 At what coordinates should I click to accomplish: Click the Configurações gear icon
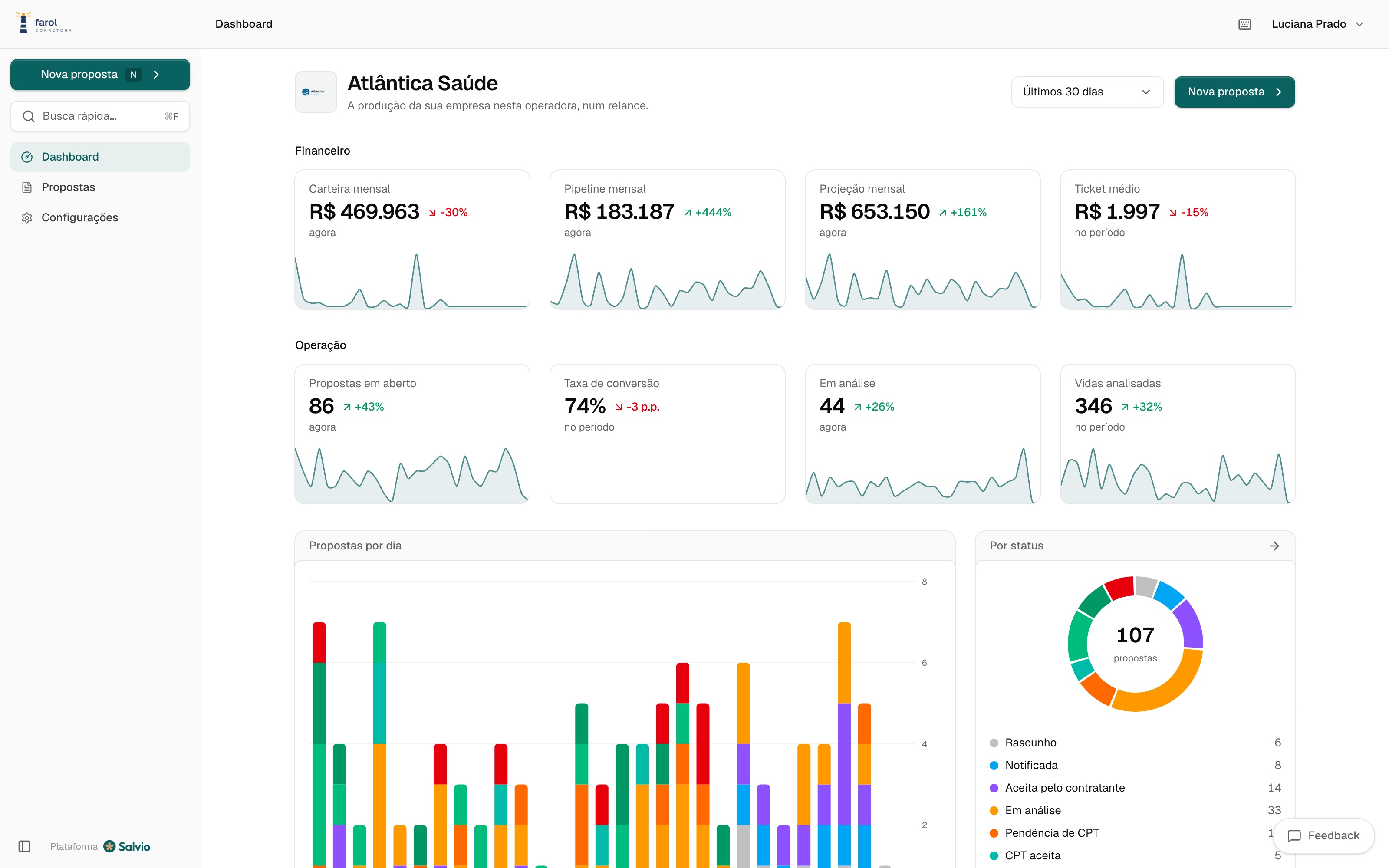[26, 217]
